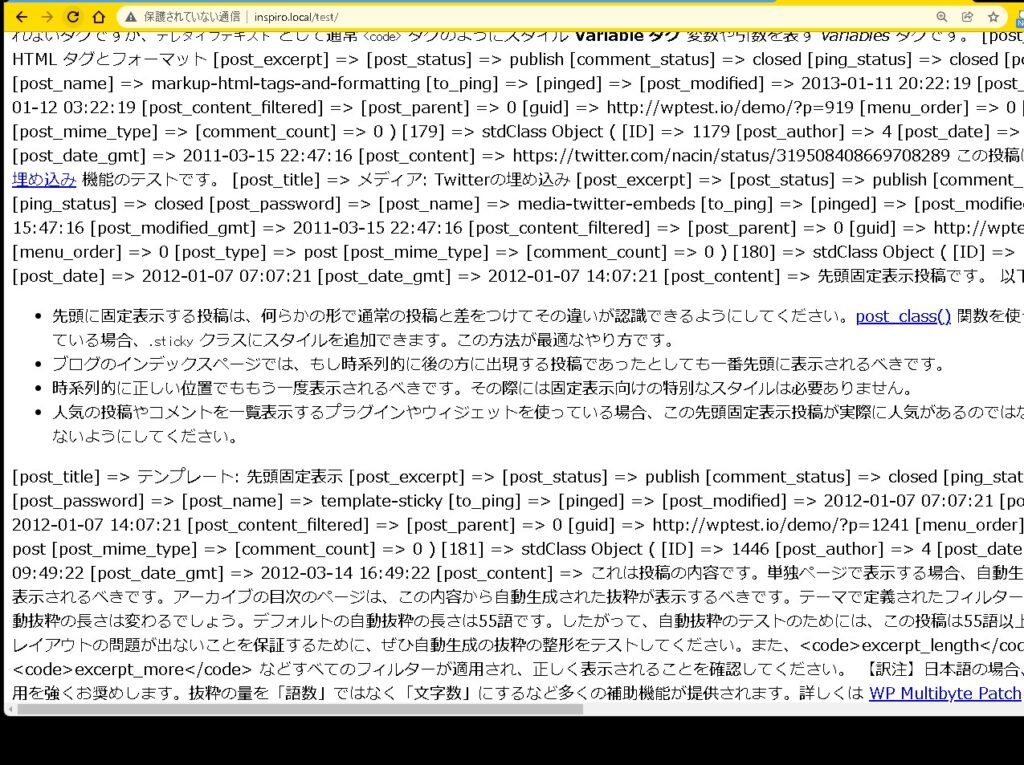Viewport: 1024px width, 765px height.
Task: Click the empty scrollbar track right of thumb
Action: [800, 709]
